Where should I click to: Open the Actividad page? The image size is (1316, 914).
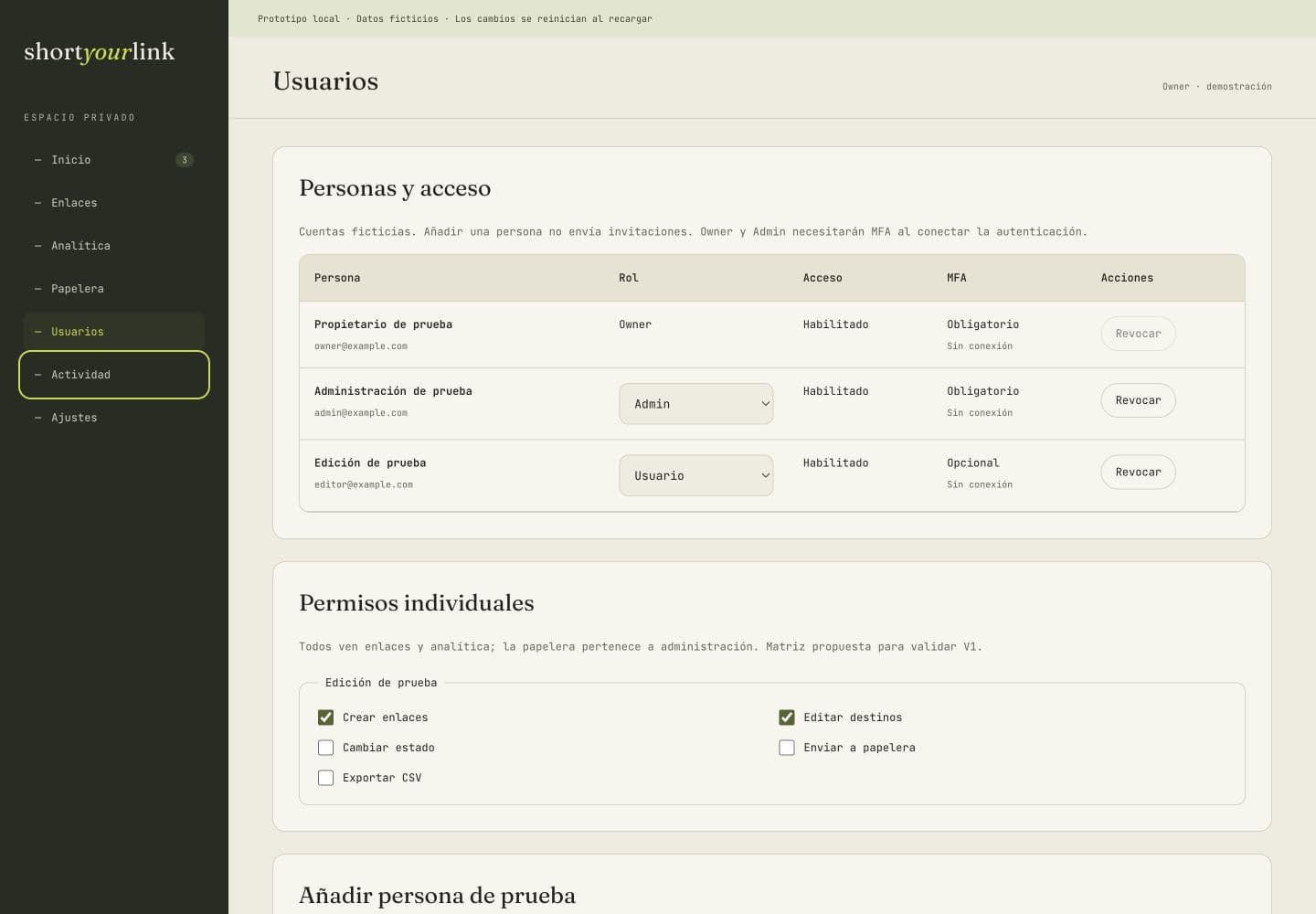pyautogui.click(x=113, y=375)
